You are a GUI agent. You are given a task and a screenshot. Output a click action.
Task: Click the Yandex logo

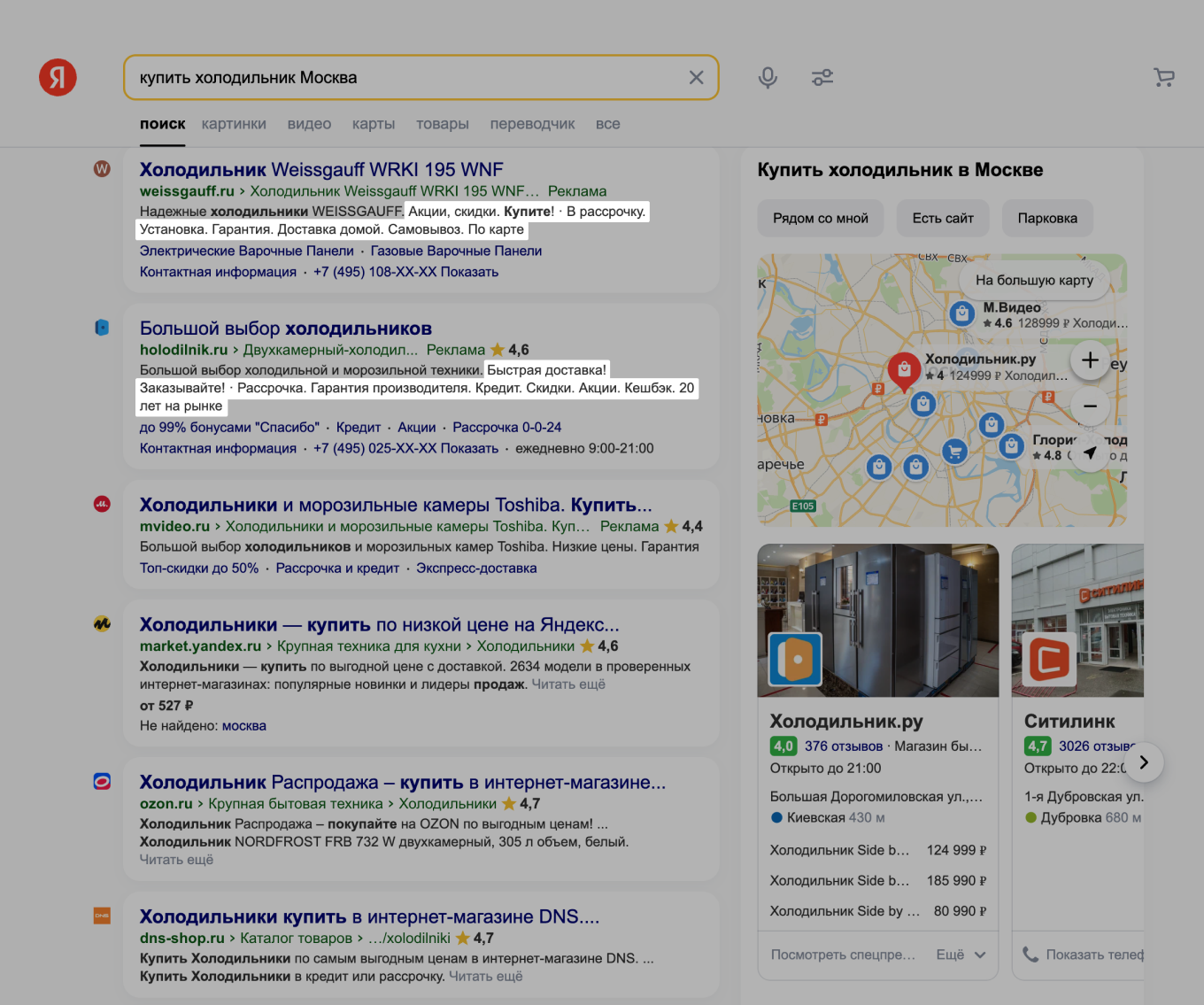(57, 77)
